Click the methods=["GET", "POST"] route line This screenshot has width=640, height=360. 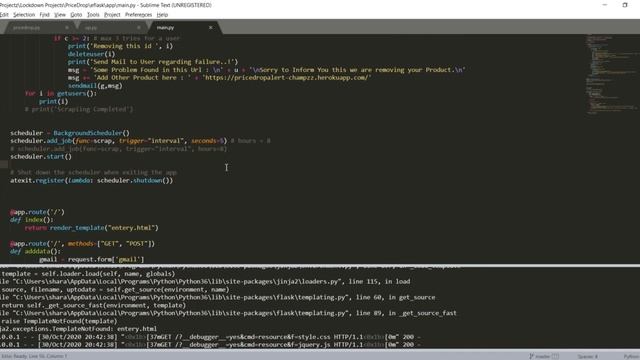(82, 244)
